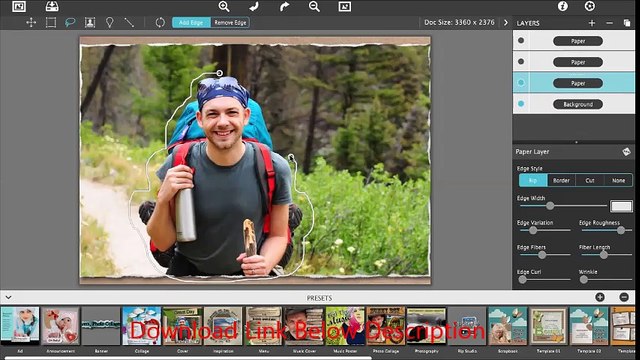Apply the Music Poster preset
Image resolution: width=640 pixels, height=360 pixels.
coord(345,326)
